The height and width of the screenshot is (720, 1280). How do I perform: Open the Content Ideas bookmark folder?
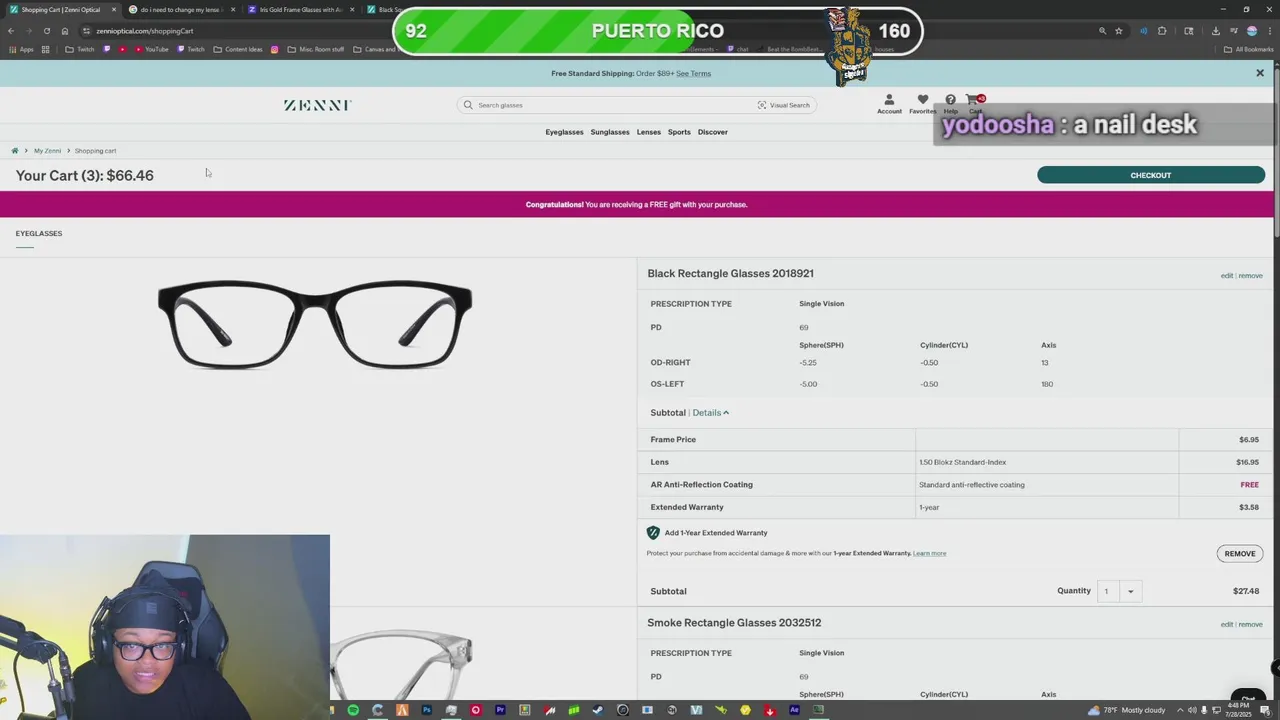pos(238,49)
